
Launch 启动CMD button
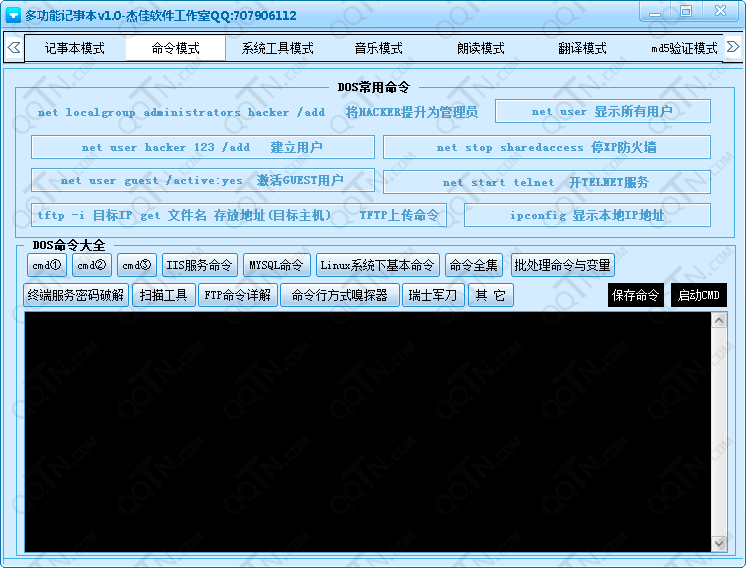click(x=698, y=295)
